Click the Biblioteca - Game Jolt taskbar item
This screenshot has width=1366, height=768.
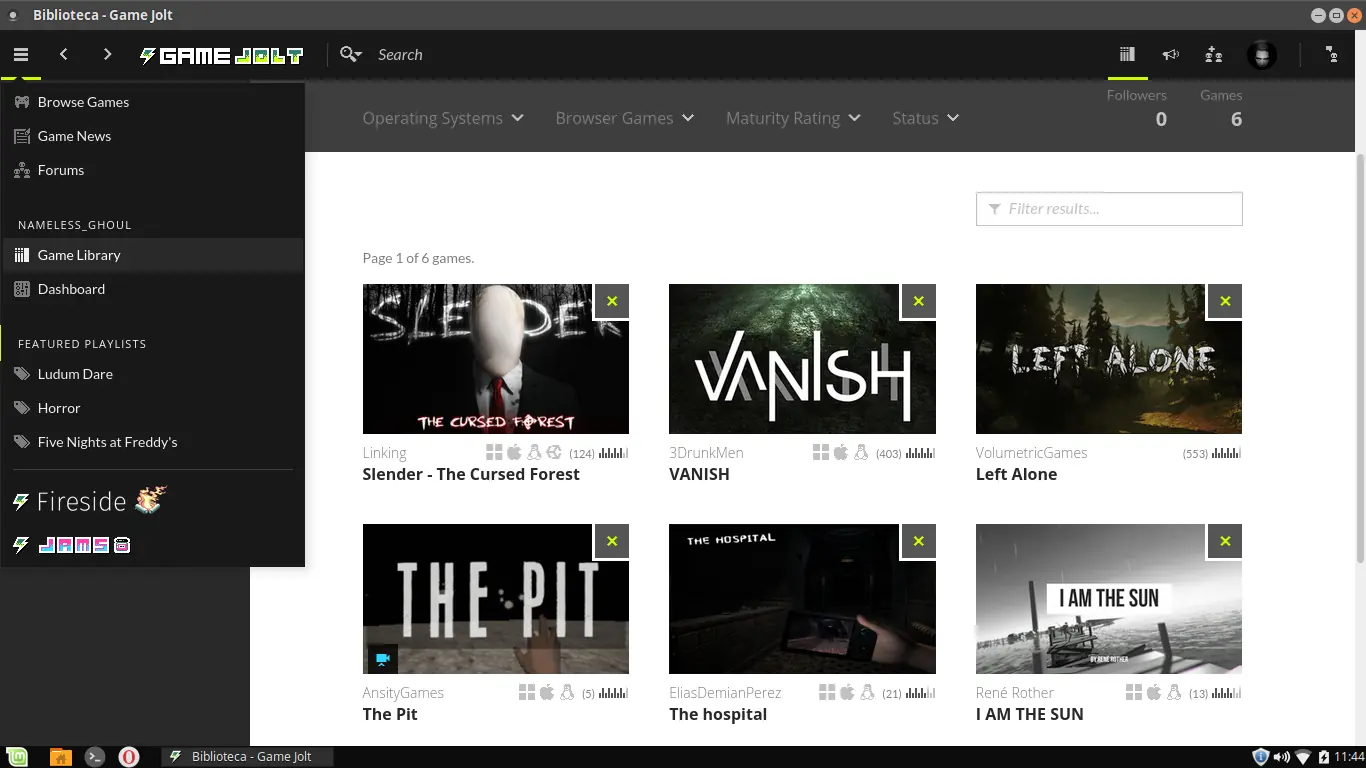(x=246, y=757)
